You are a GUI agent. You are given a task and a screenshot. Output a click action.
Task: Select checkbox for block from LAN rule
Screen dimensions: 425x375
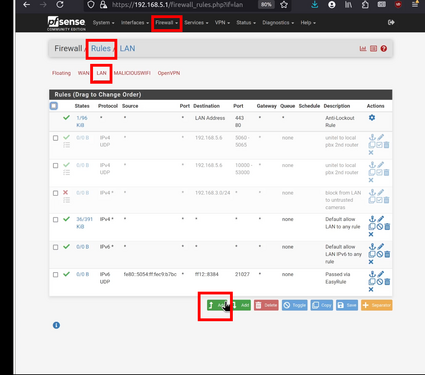[x=56, y=193]
